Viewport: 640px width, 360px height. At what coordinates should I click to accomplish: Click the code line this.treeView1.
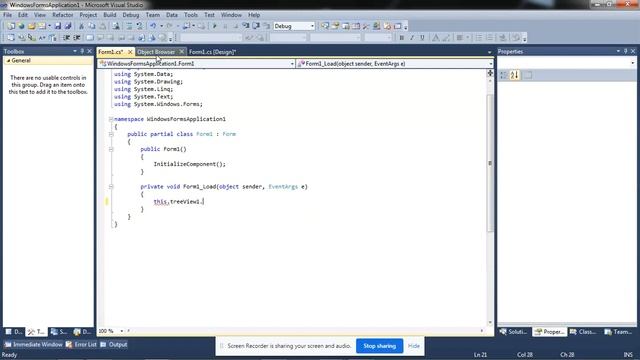click(179, 202)
